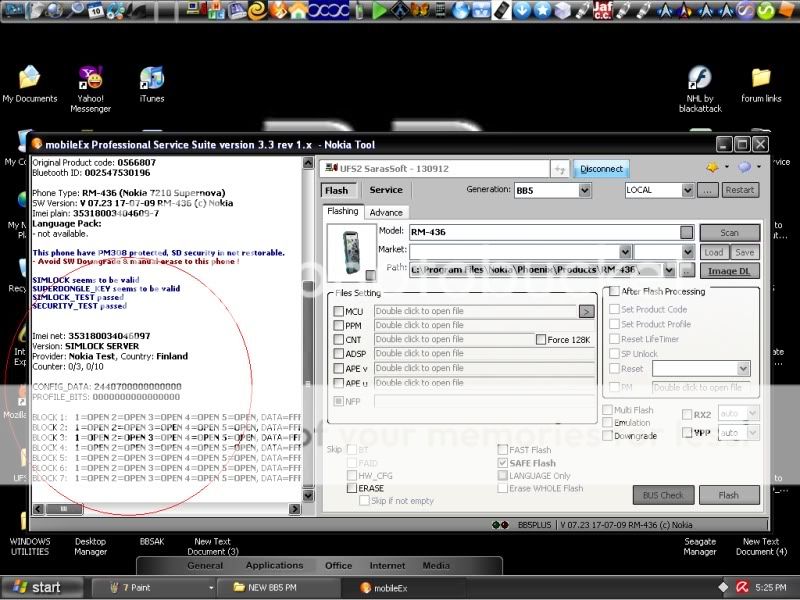
Task: Open the dropdown arrow beside the speech bubble
Action: tap(759, 167)
